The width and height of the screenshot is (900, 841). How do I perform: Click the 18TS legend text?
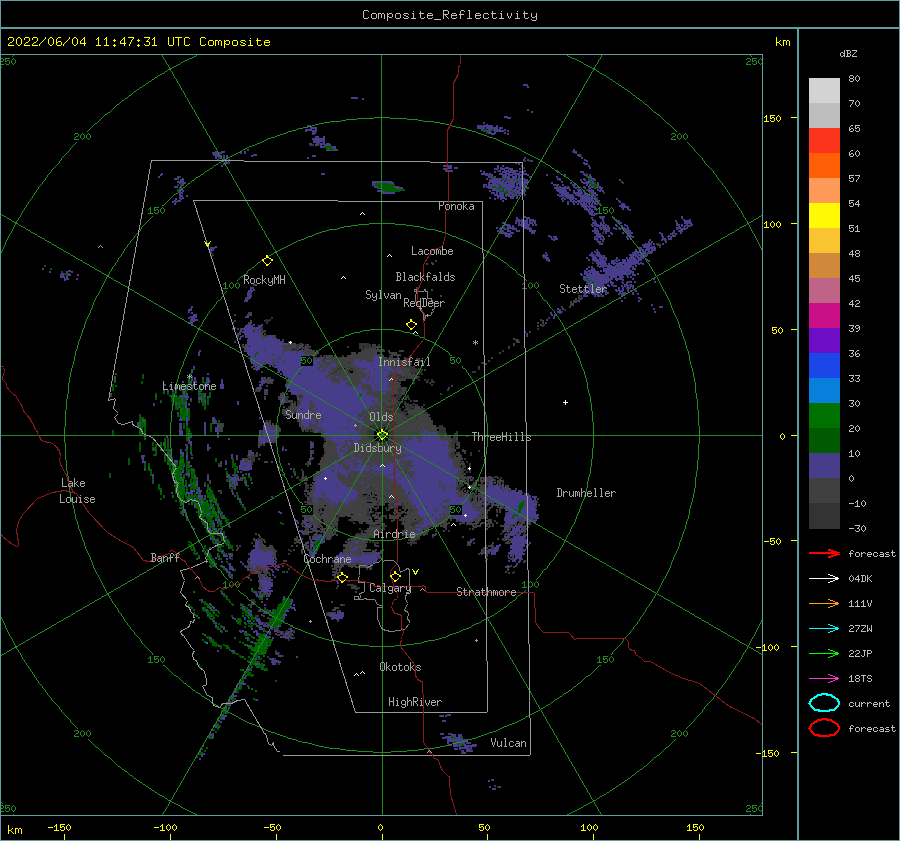click(x=860, y=679)
